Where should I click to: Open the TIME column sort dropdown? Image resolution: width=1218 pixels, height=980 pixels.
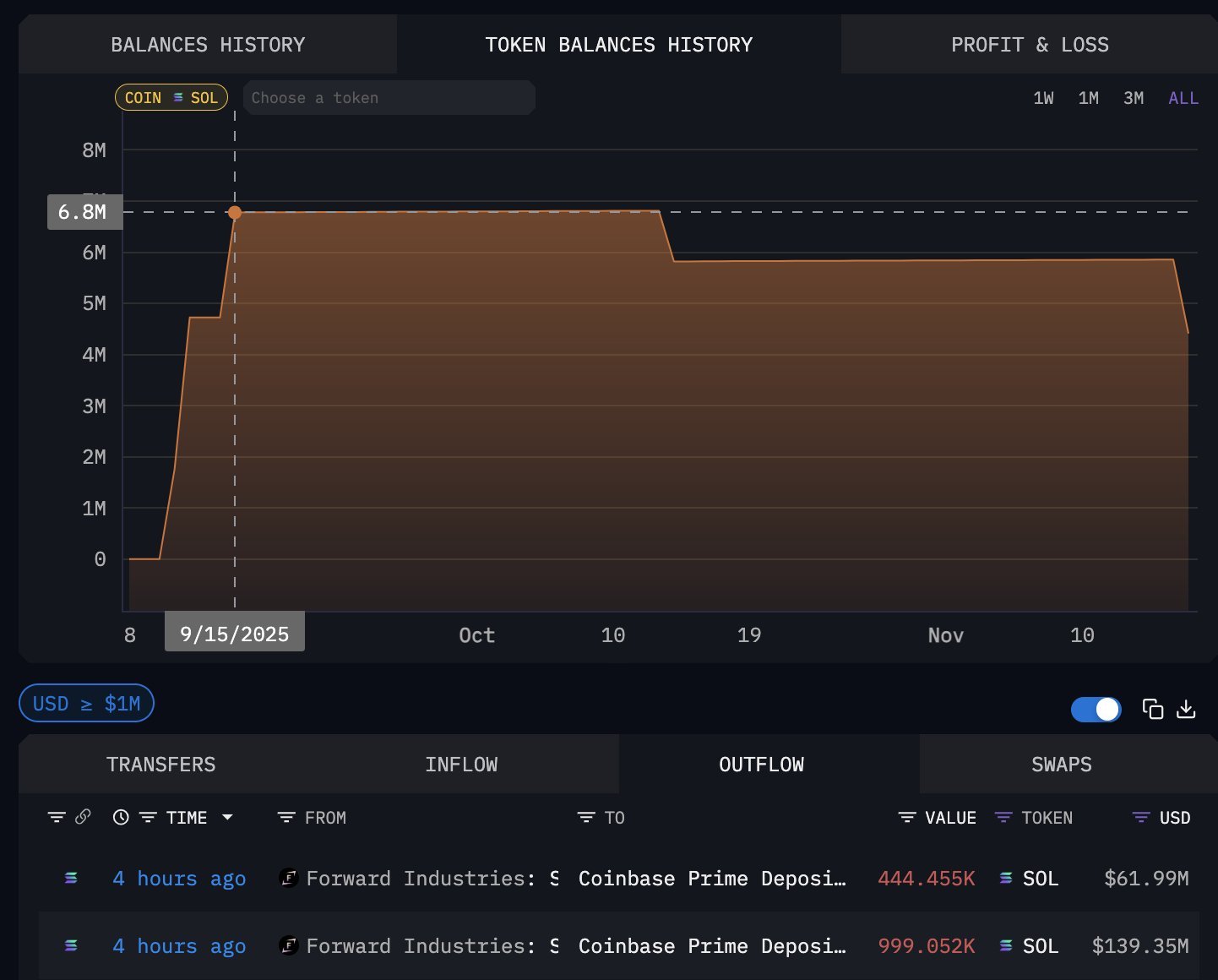tap(227, 817)
